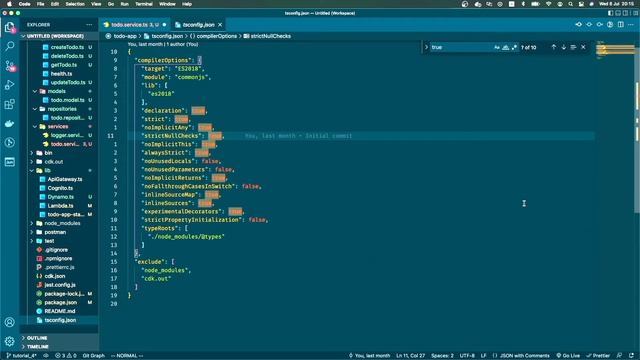Open the timeline clock icon in editor toolbar

[610, 24]
